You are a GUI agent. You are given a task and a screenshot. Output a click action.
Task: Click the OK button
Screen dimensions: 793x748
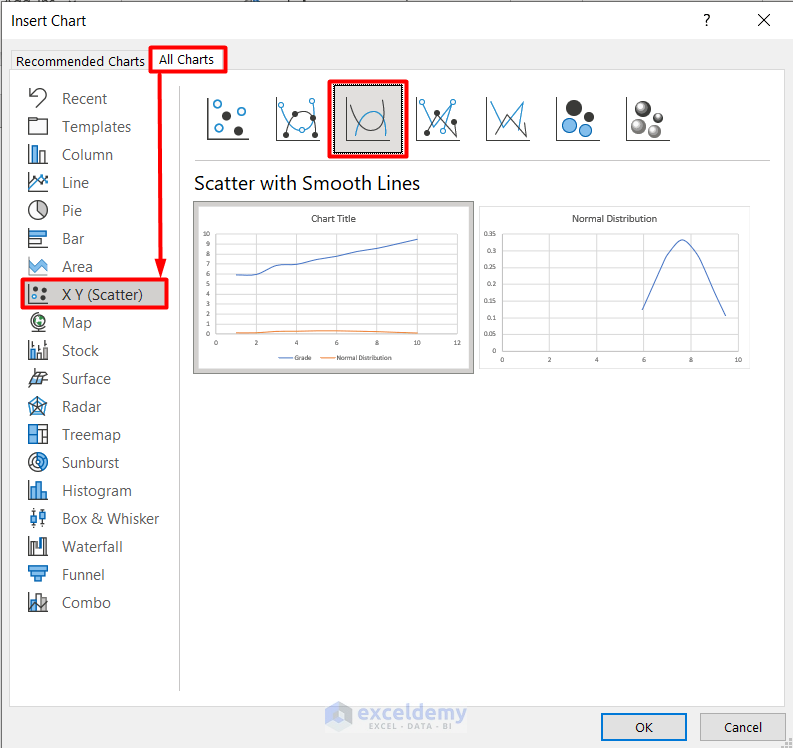pos(643,727)
